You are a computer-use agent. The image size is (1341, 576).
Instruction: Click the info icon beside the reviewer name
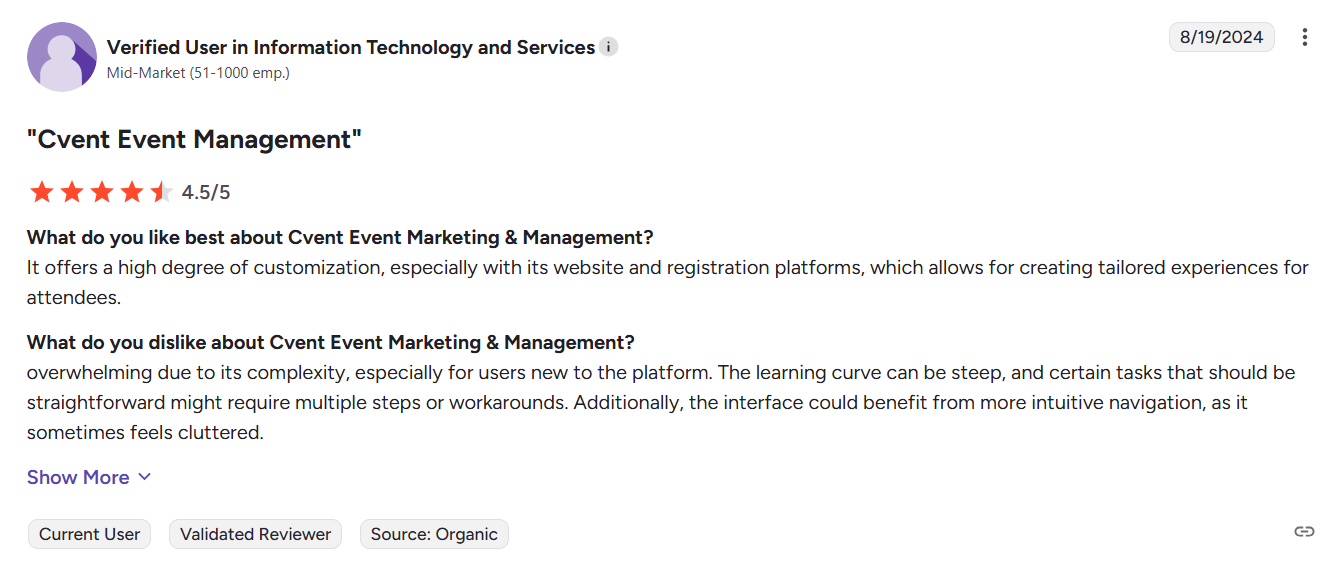coord(609,47)
